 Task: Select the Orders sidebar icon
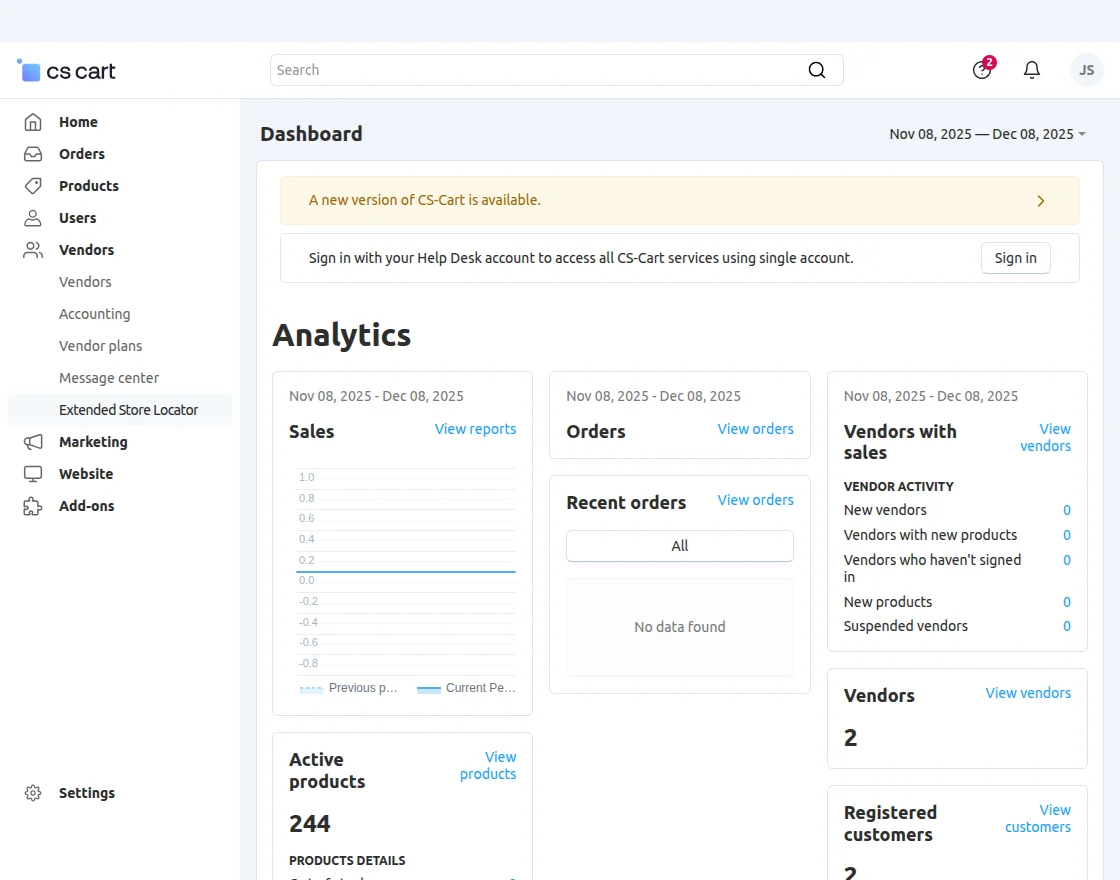click(x=34, y=153)
